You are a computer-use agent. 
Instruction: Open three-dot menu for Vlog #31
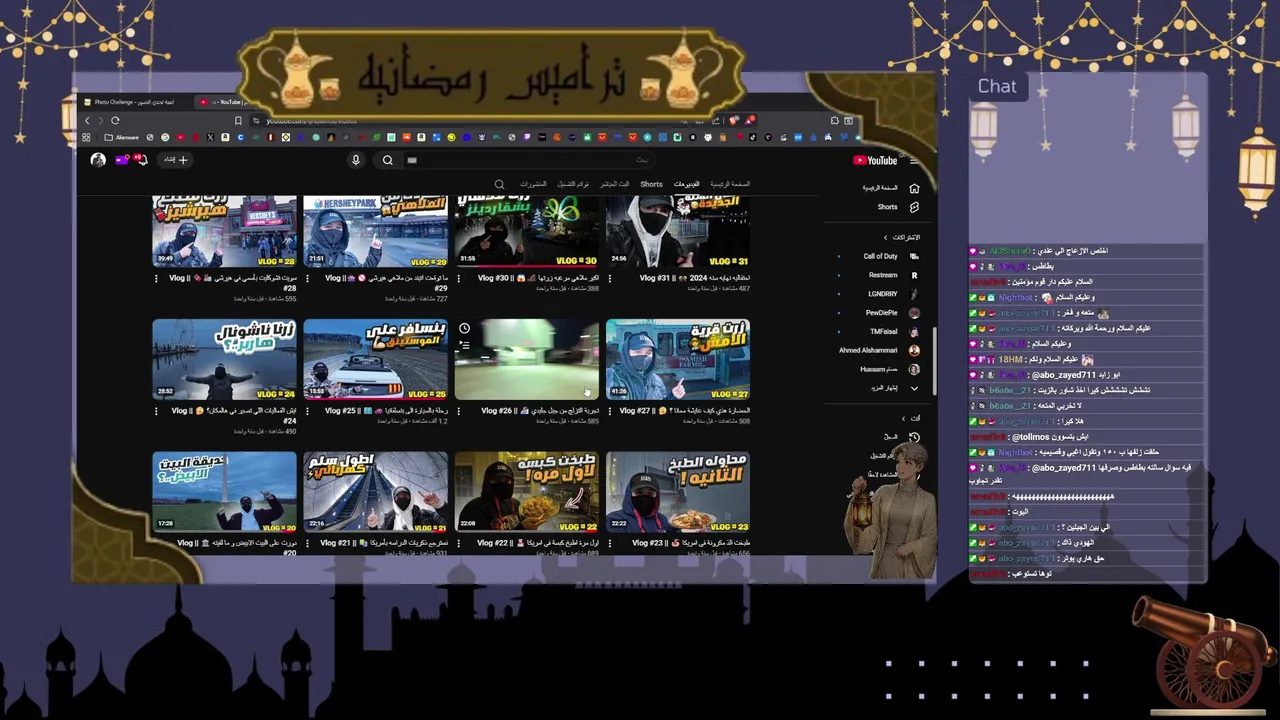609,278
